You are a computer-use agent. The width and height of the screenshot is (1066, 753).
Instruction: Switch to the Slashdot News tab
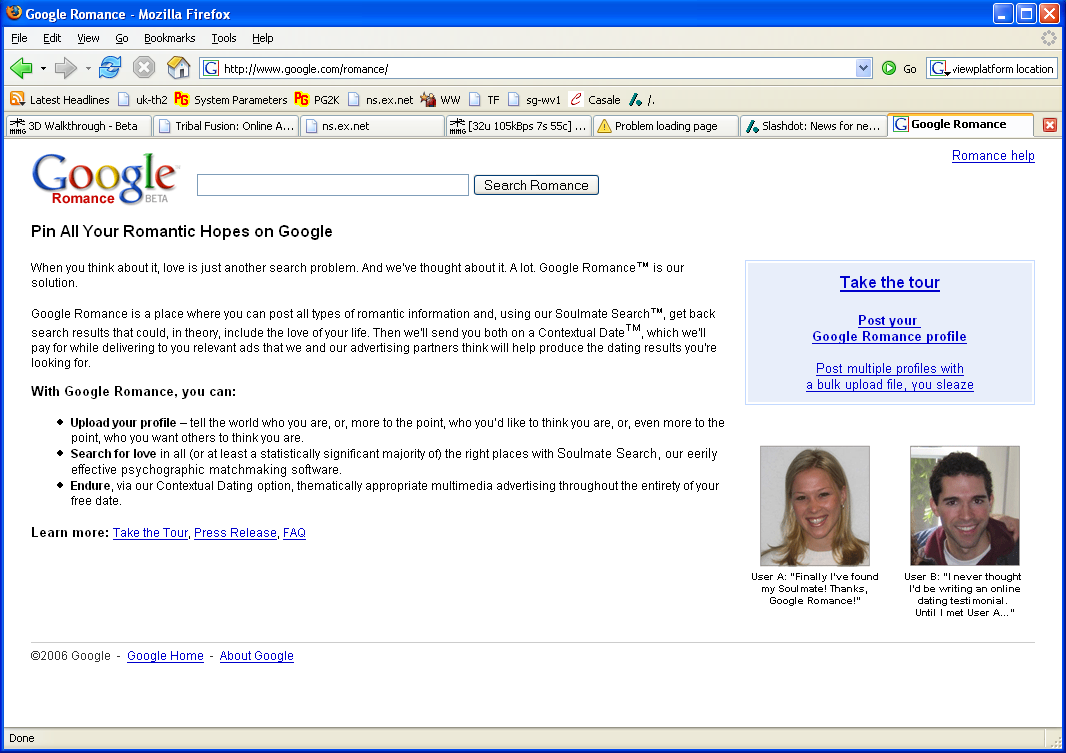pos(813,126)
